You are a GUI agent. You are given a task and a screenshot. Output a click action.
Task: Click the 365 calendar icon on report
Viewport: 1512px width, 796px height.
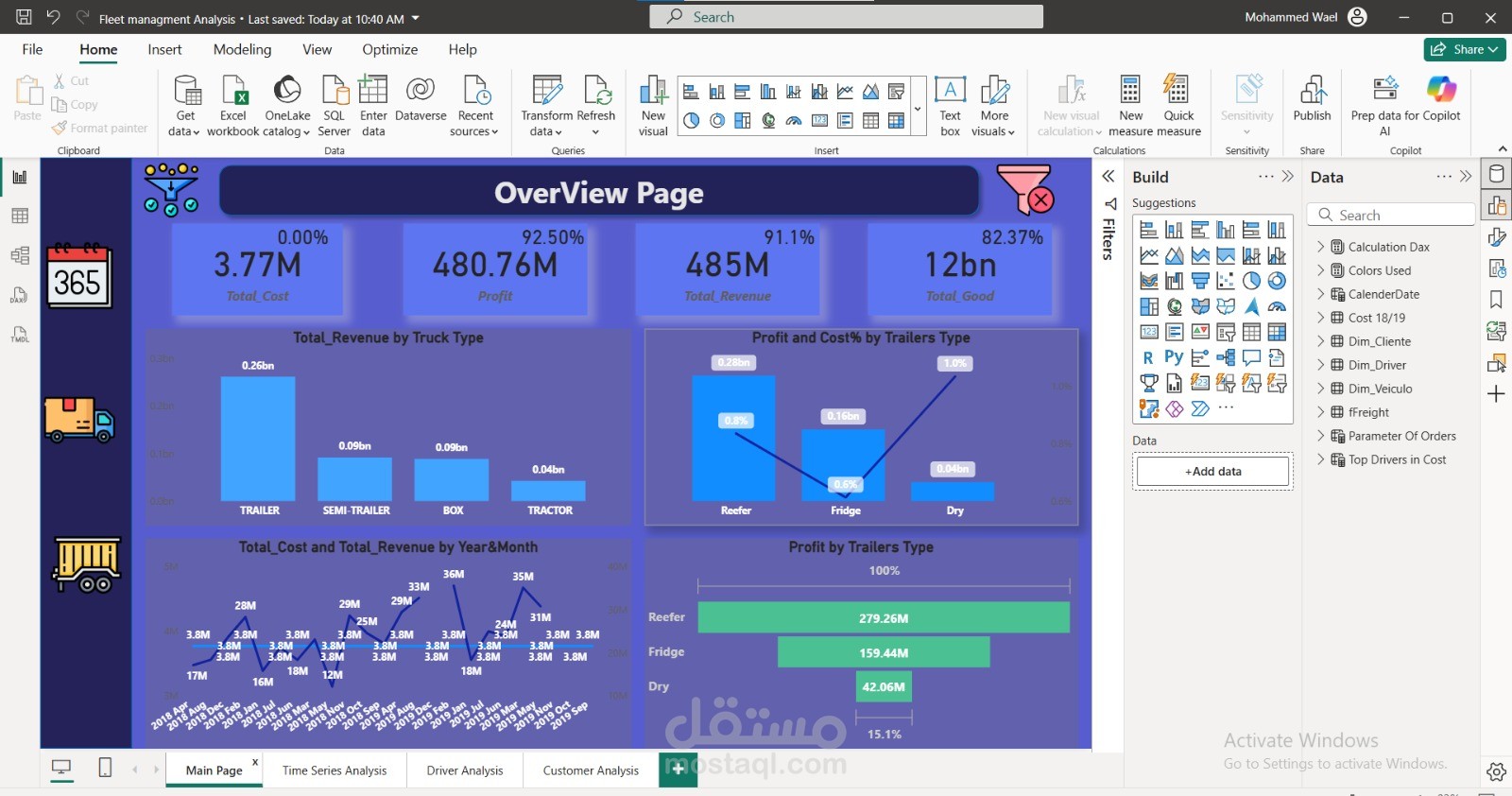pyautogui.click(x=79, y=275)
